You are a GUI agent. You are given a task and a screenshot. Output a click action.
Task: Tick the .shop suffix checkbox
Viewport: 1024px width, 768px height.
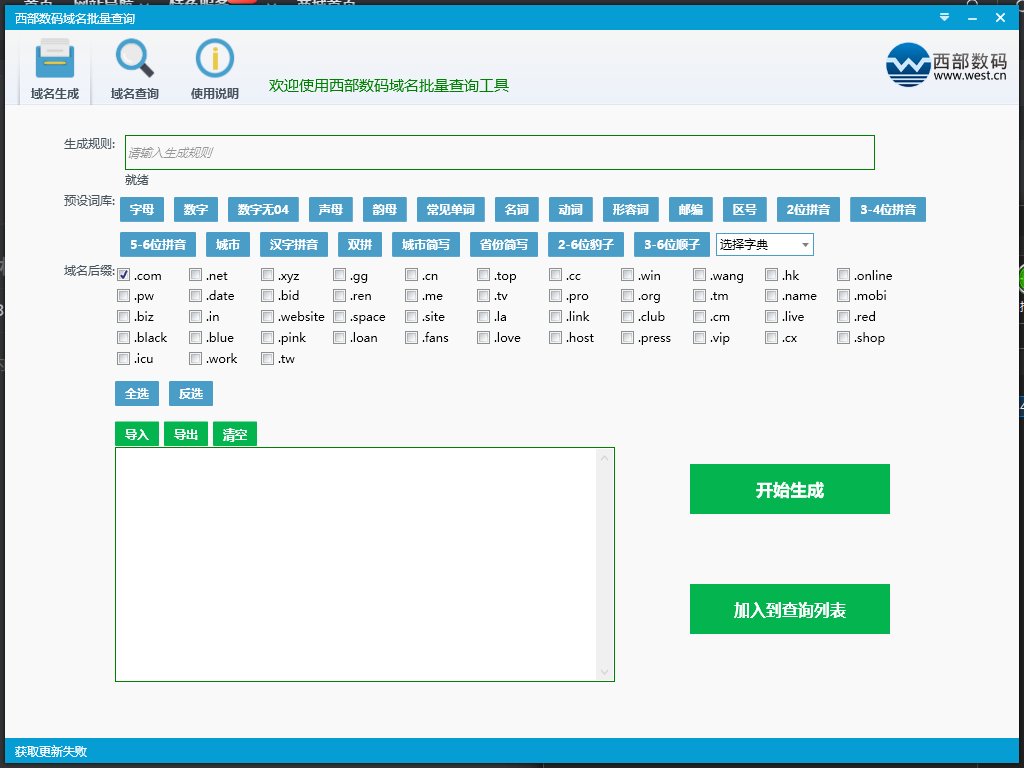[x=844, y=338]
